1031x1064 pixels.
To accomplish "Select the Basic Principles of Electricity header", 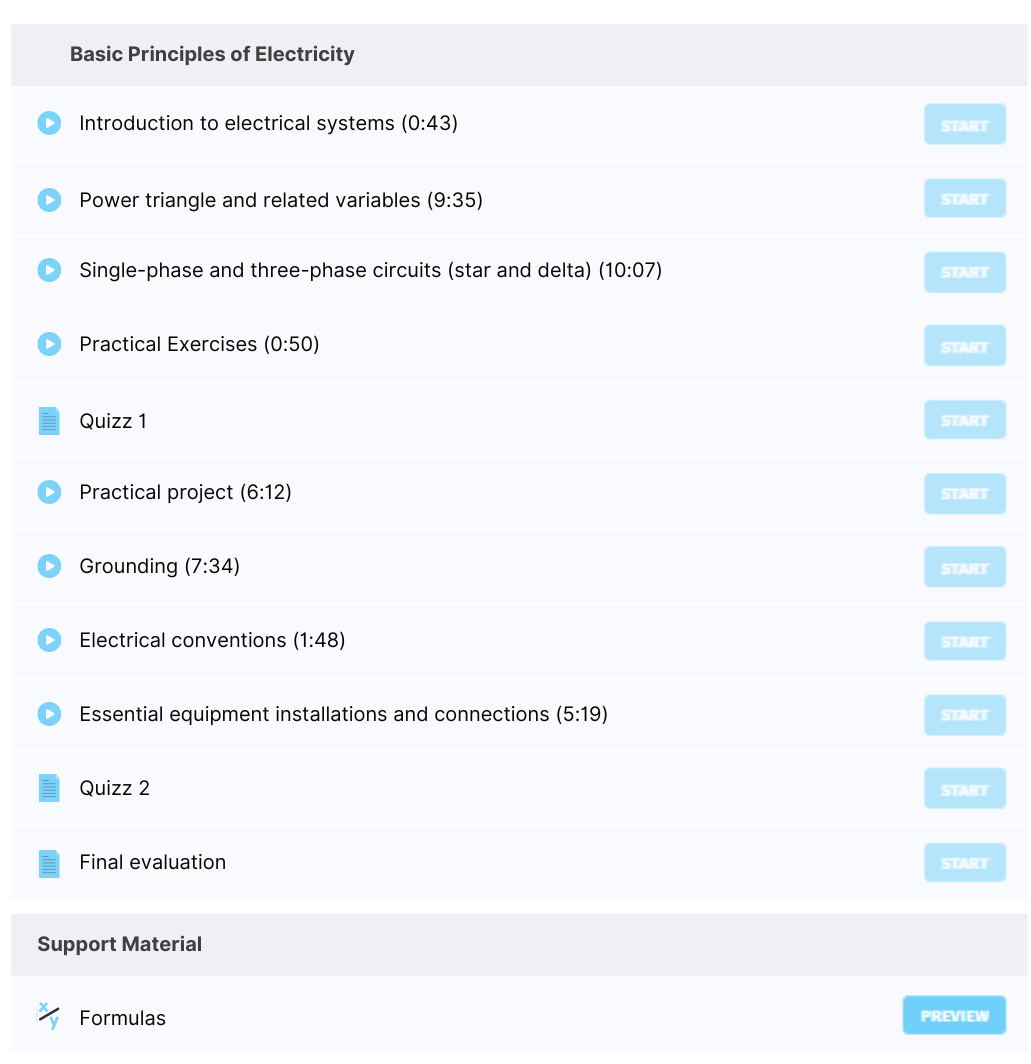I will (212, 54).
